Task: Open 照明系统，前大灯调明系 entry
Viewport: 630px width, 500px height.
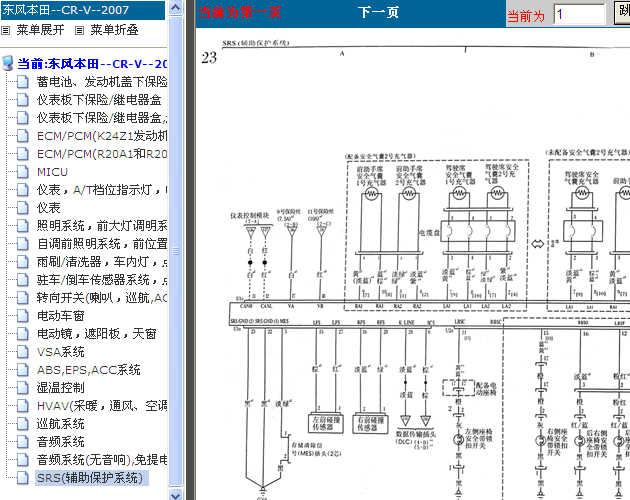Action: point(102,226)
